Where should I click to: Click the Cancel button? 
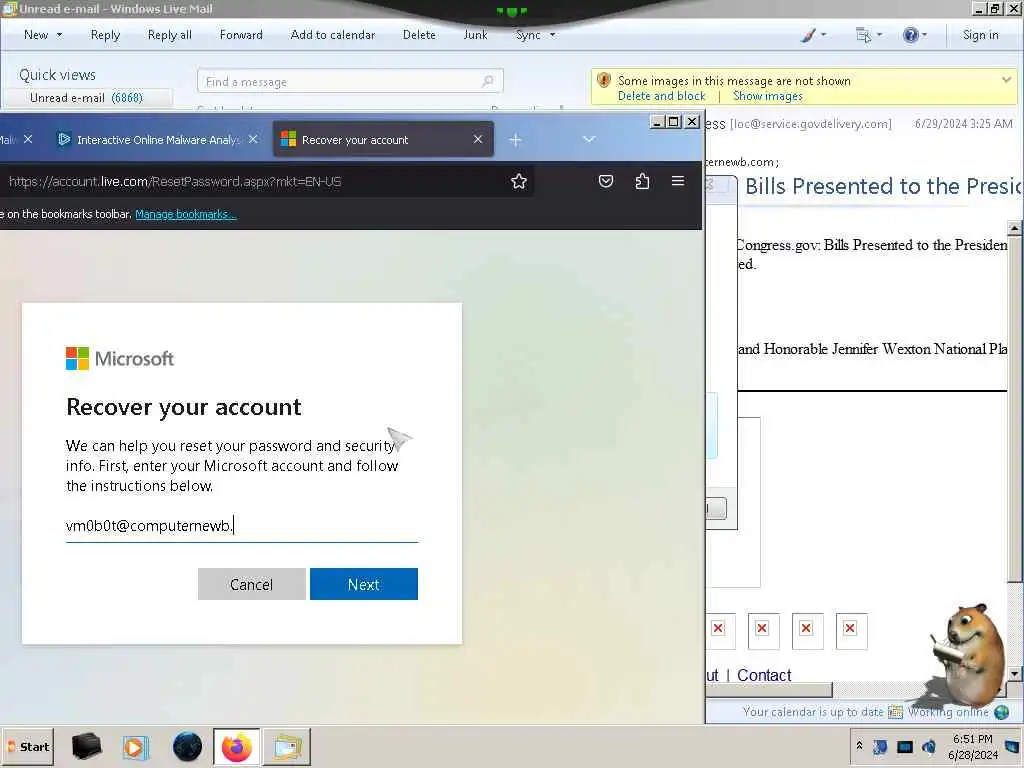click(251, 584)
